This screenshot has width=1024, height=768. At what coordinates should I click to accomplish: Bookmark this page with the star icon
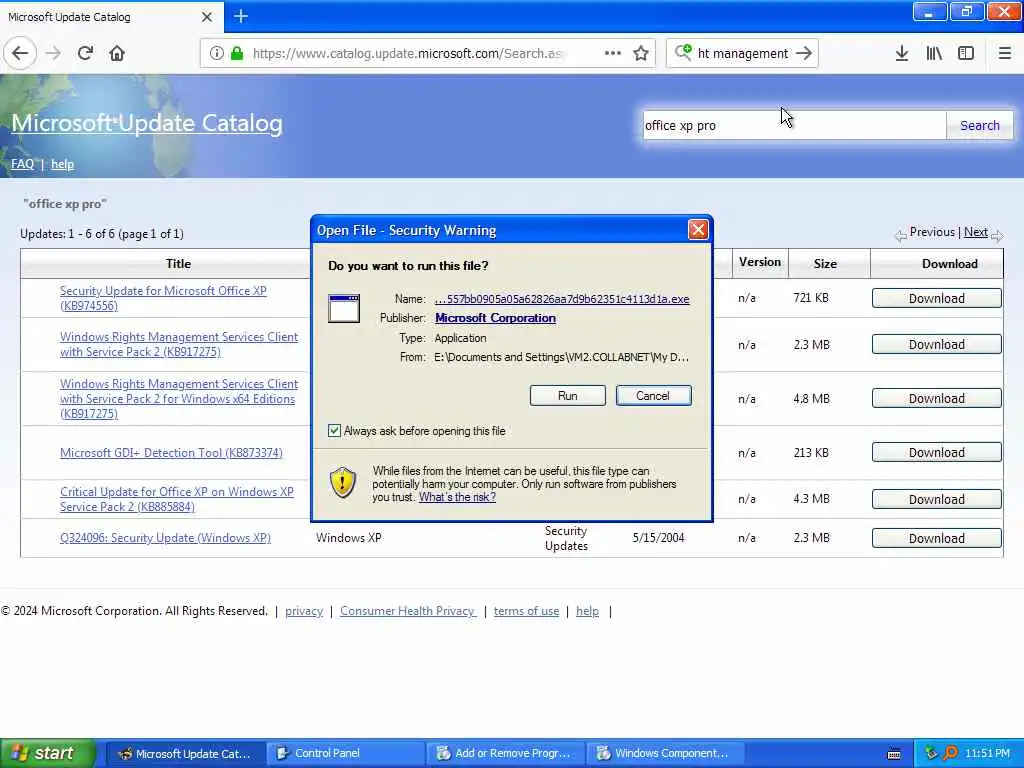(641, 54)
